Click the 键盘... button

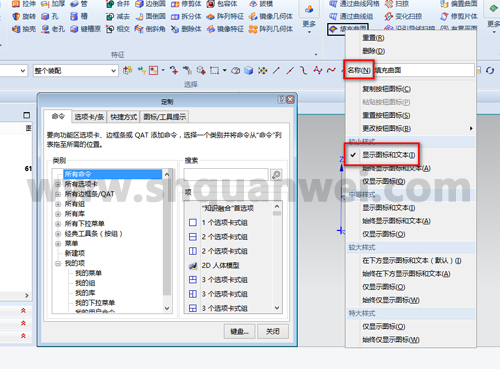click(239, 331)
